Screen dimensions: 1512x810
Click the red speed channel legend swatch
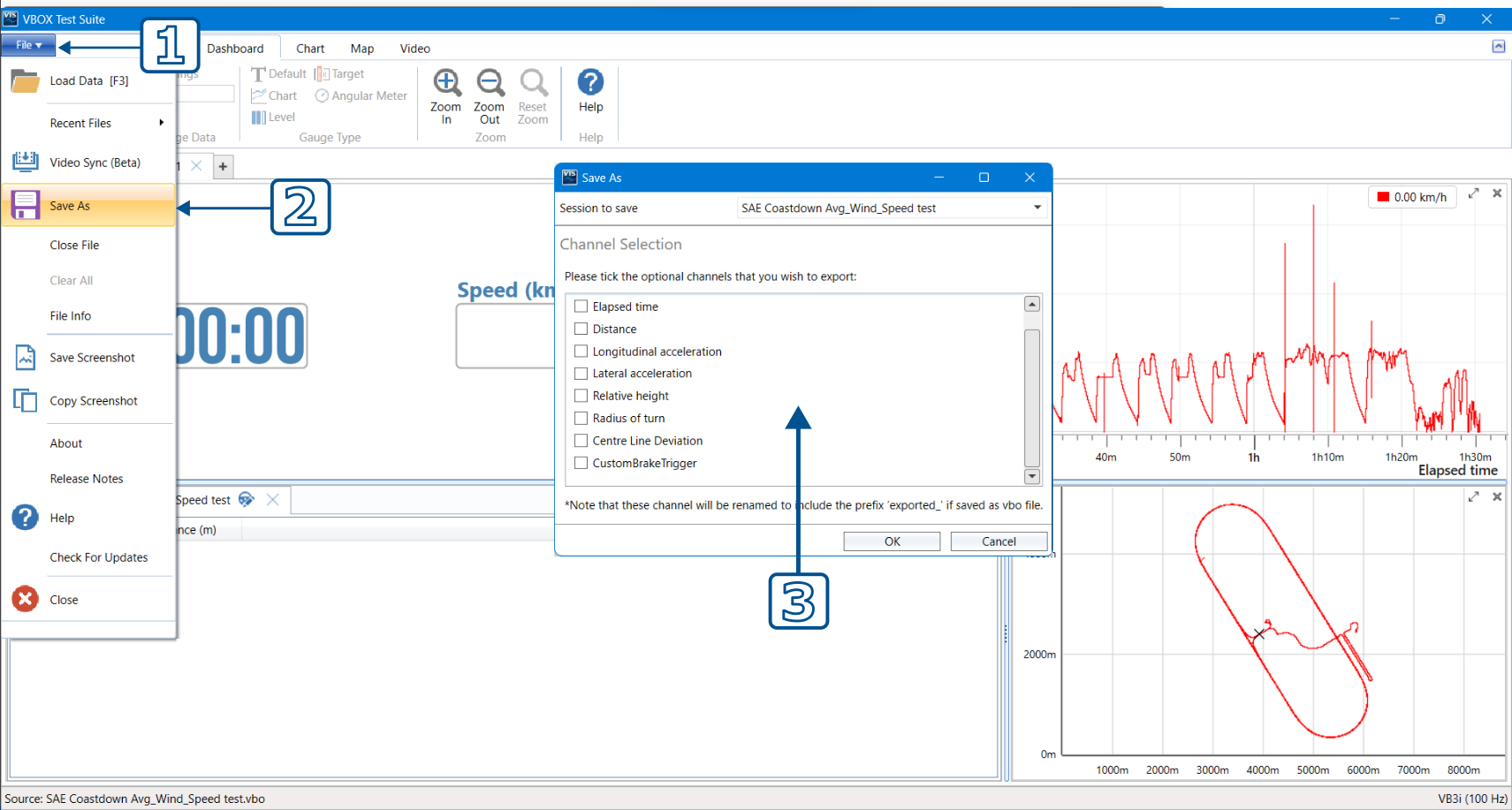click(x=1383, y=197)
